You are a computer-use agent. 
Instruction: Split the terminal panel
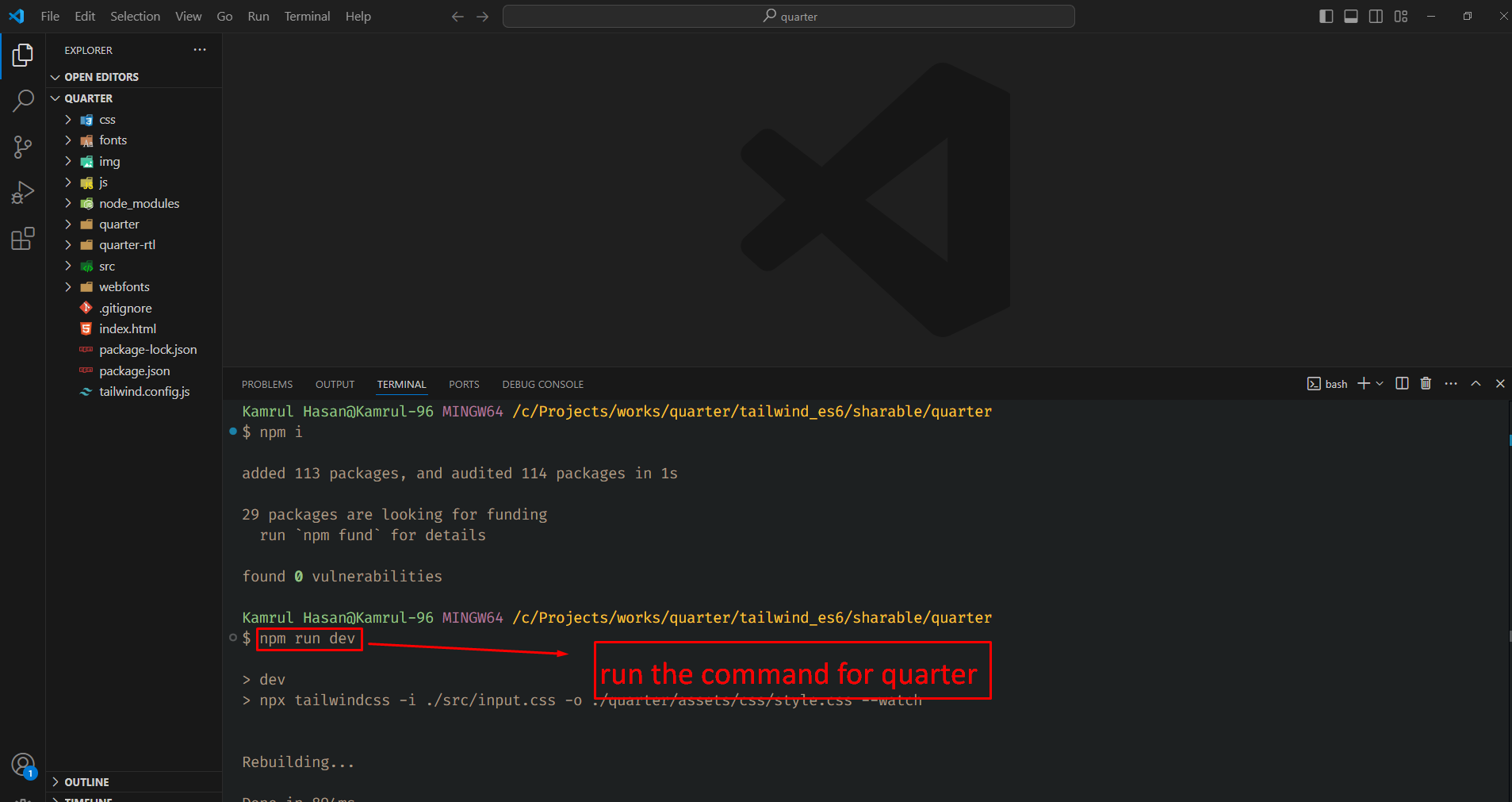coord(1402,384)
